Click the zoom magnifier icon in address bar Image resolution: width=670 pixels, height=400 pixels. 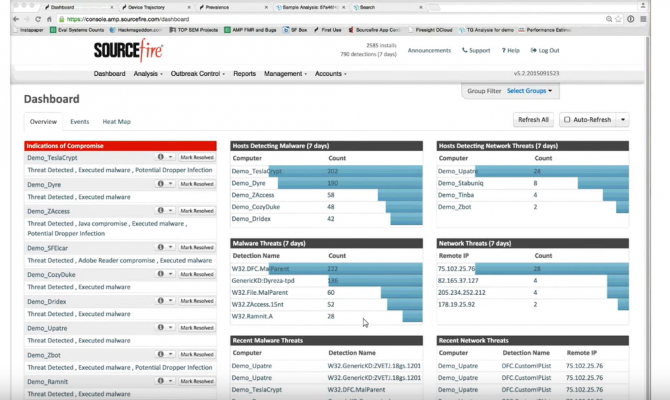click(609, 19)
